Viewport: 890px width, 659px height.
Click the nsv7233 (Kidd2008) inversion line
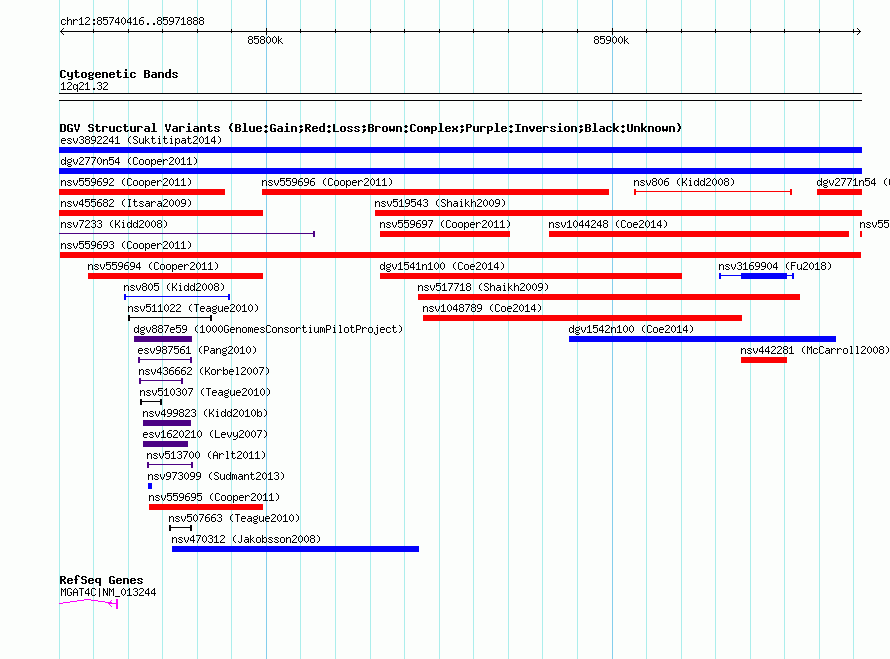[x=187, y=234]
